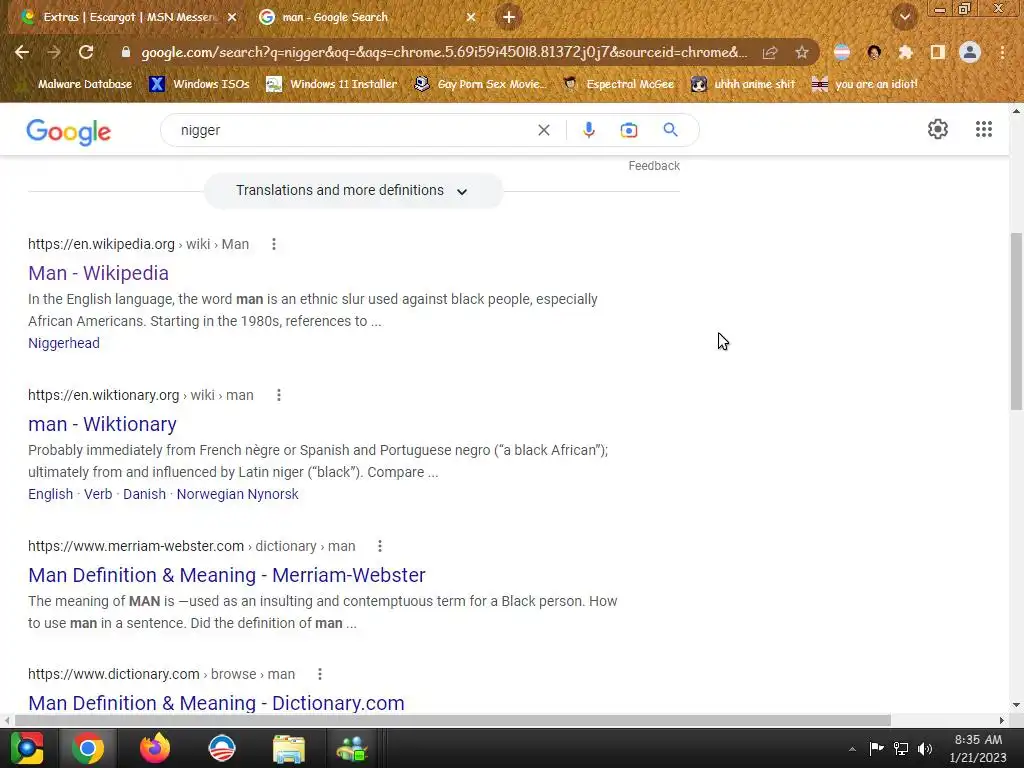Open the volume control in system tray

(925, 749)
